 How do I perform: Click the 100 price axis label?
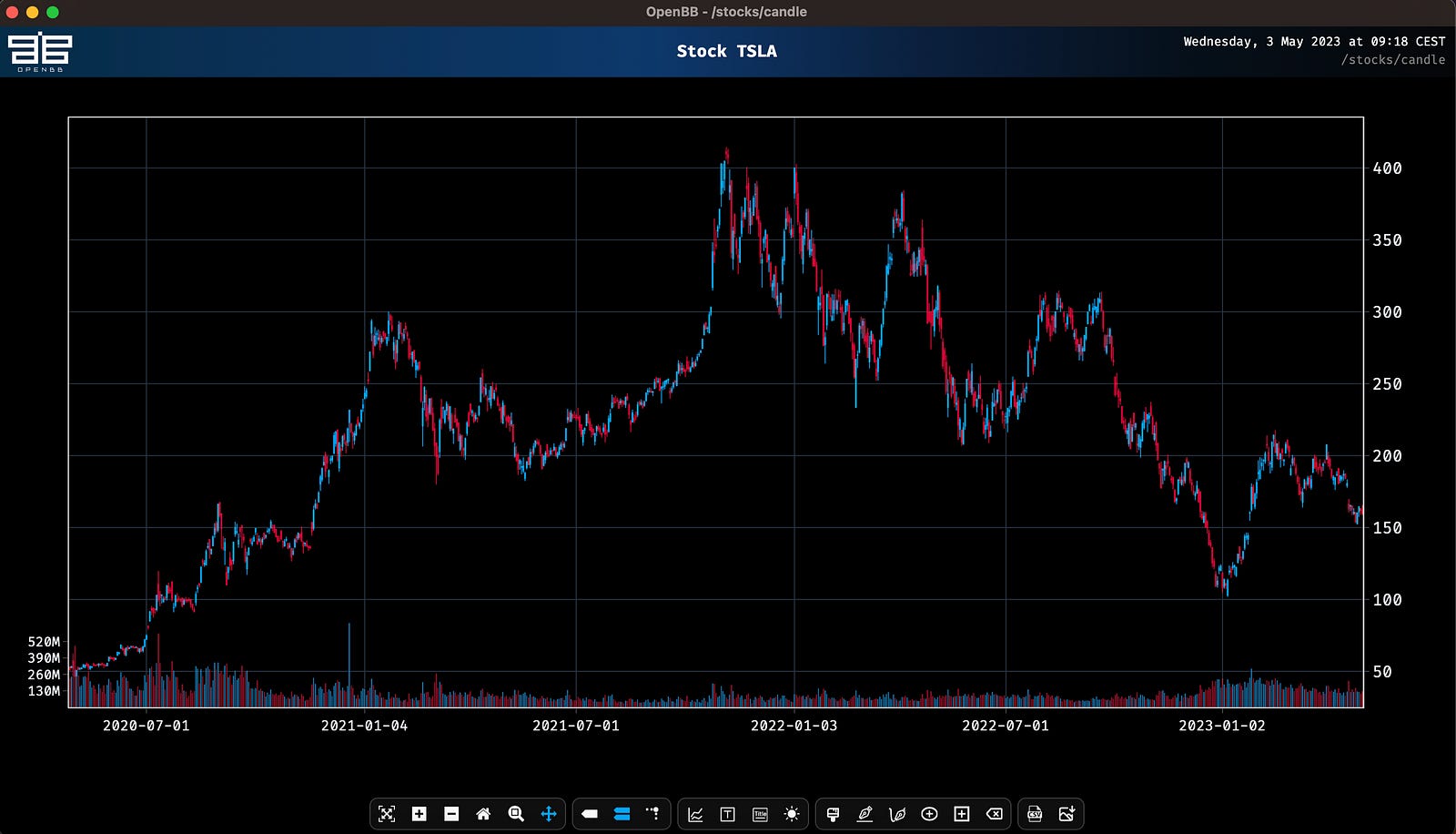pos(1387,600)
